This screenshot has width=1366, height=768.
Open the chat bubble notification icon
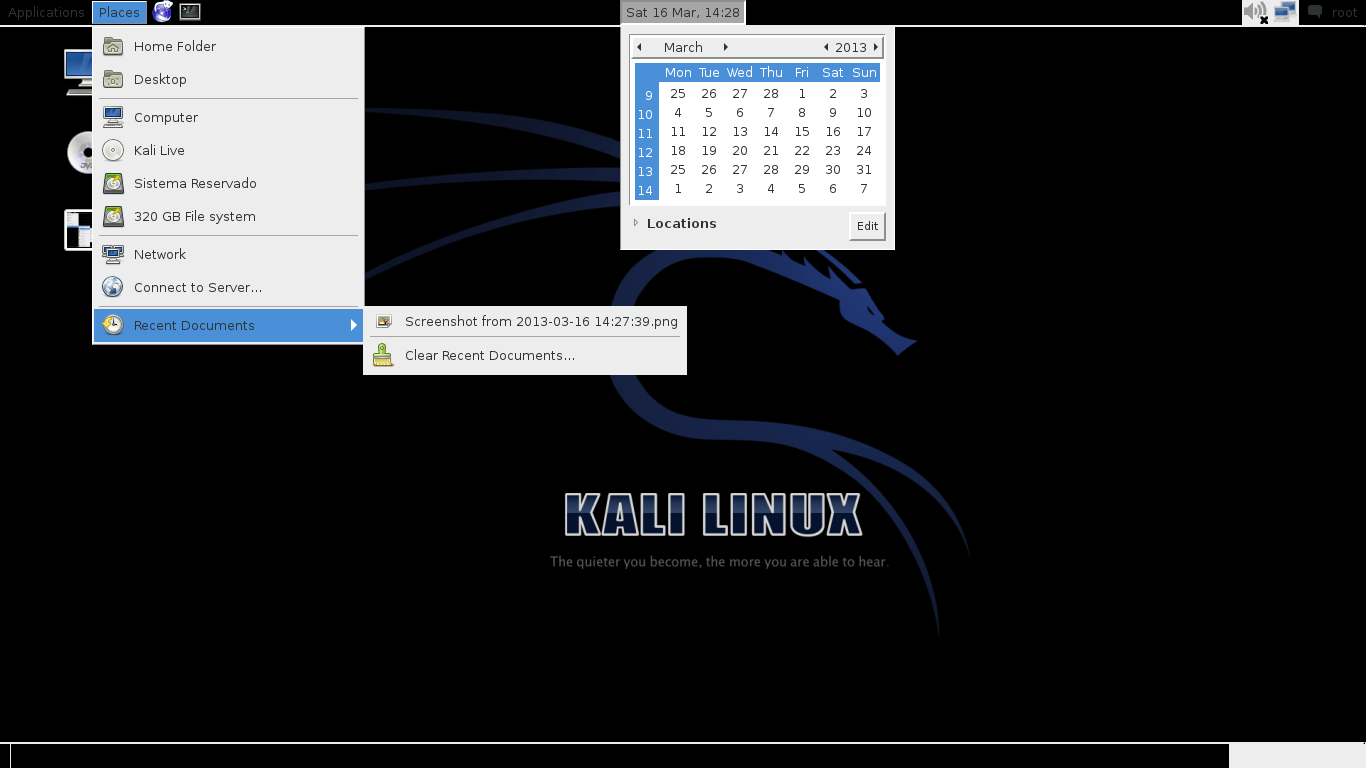pyautogui.click(x=1316, y=12)
